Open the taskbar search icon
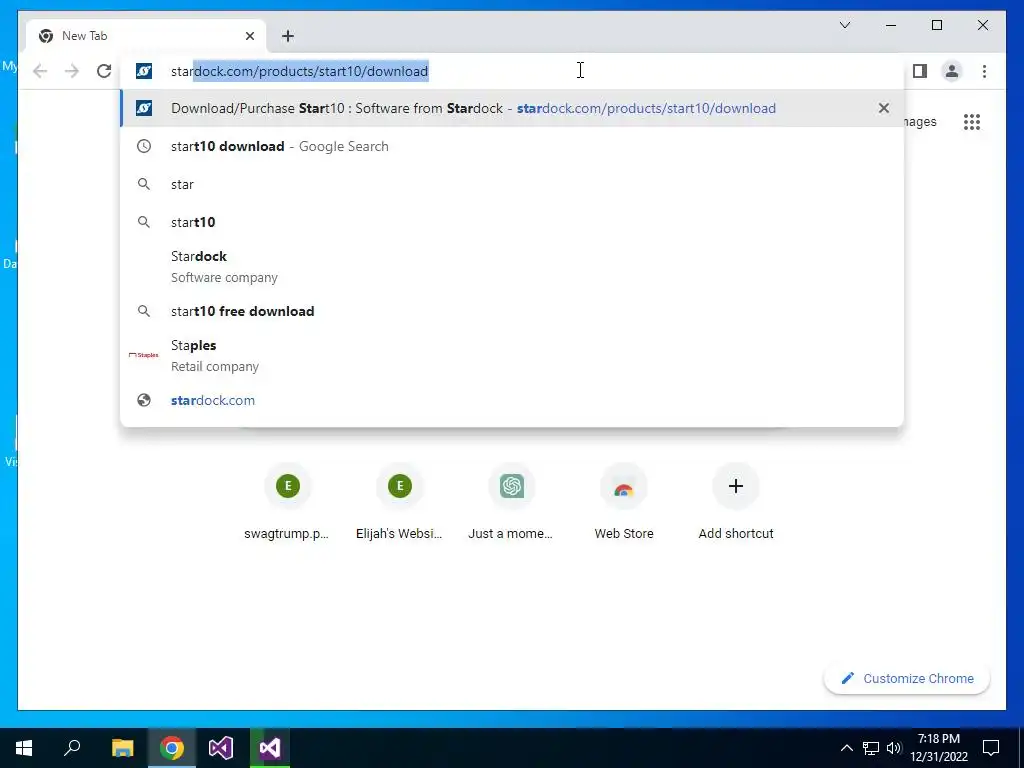 pos(72,748)
